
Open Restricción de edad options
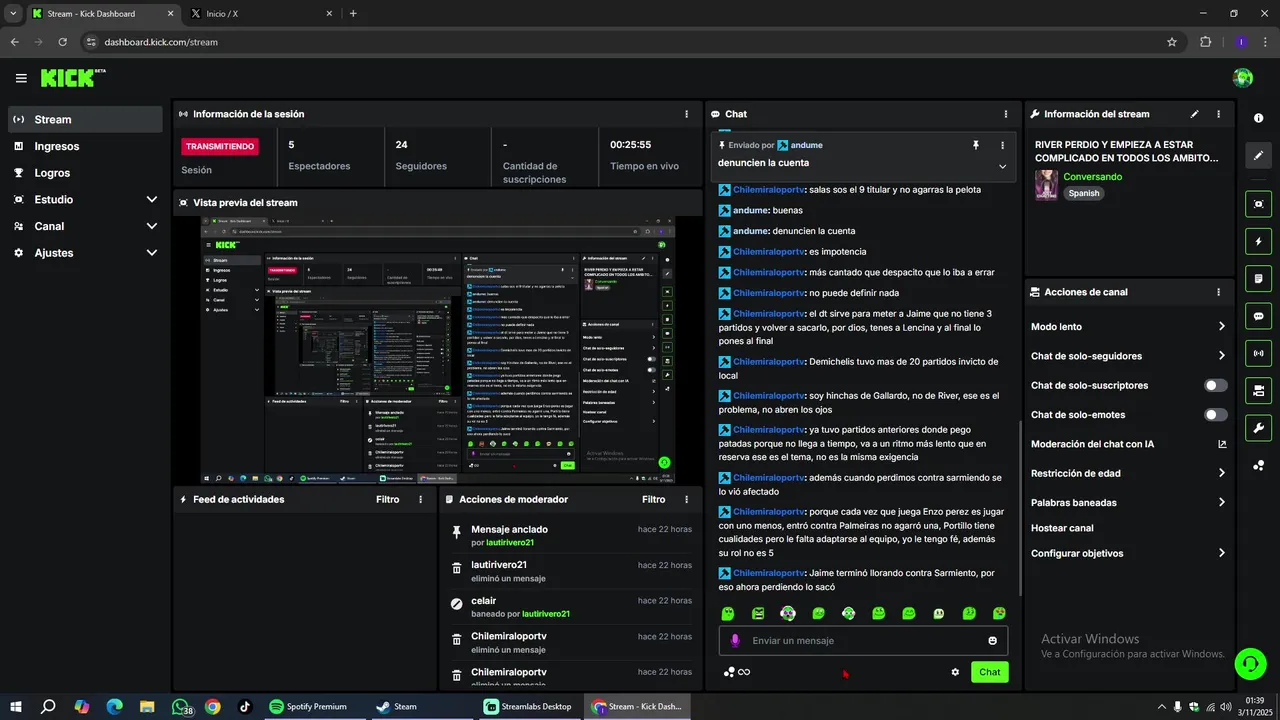(x=1128, y=473)
